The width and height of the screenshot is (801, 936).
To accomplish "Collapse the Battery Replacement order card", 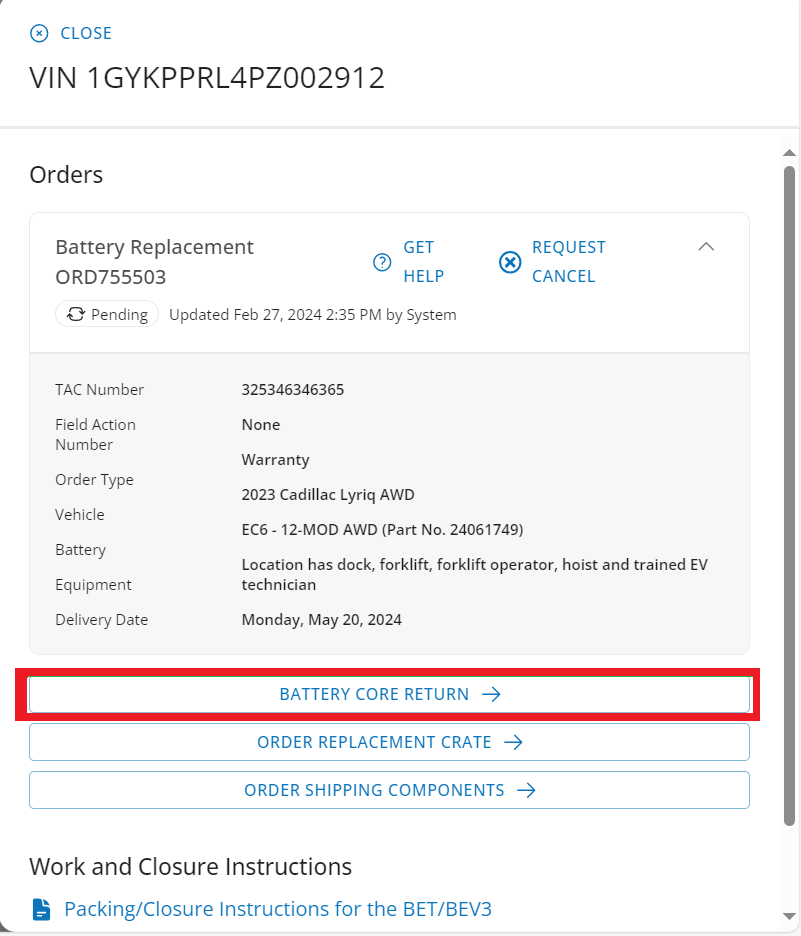I will (x=706, y=246).
